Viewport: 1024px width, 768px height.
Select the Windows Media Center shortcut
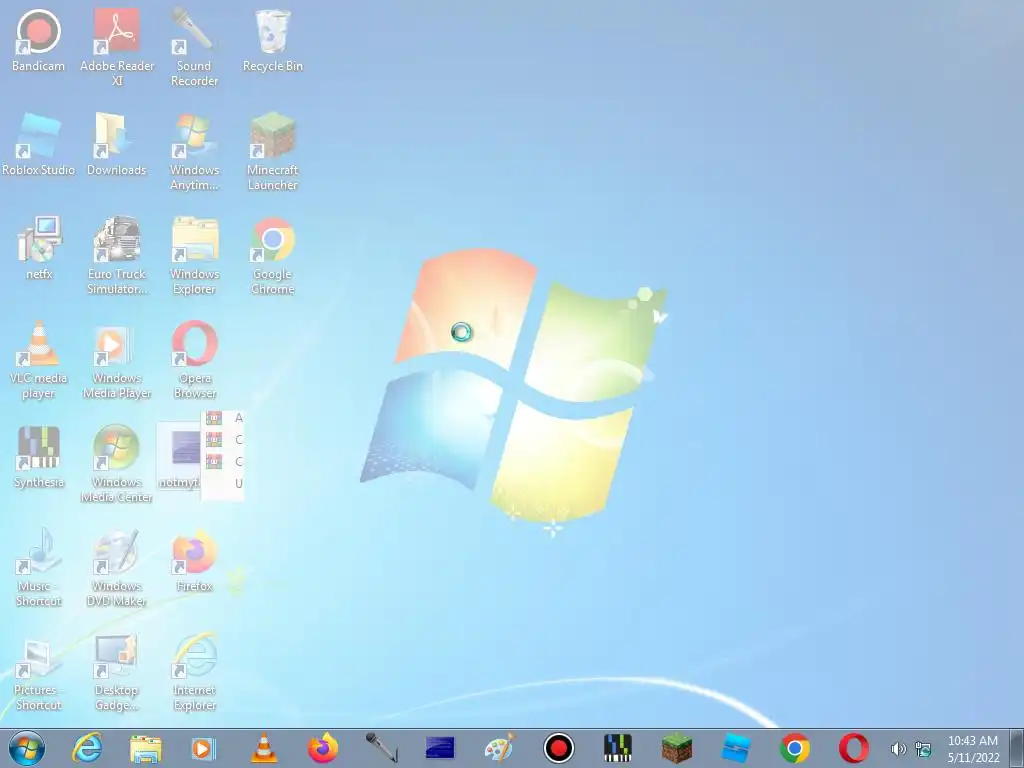117,464
